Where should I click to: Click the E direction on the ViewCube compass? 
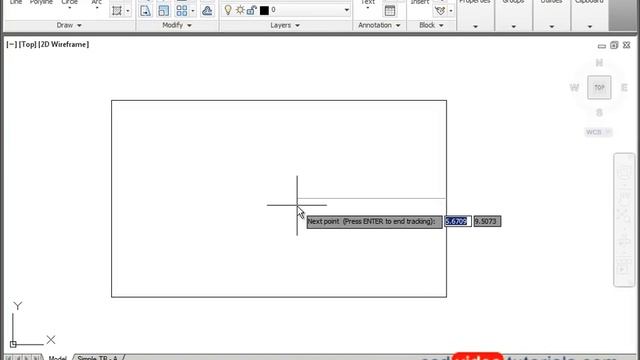click(624, 88)
